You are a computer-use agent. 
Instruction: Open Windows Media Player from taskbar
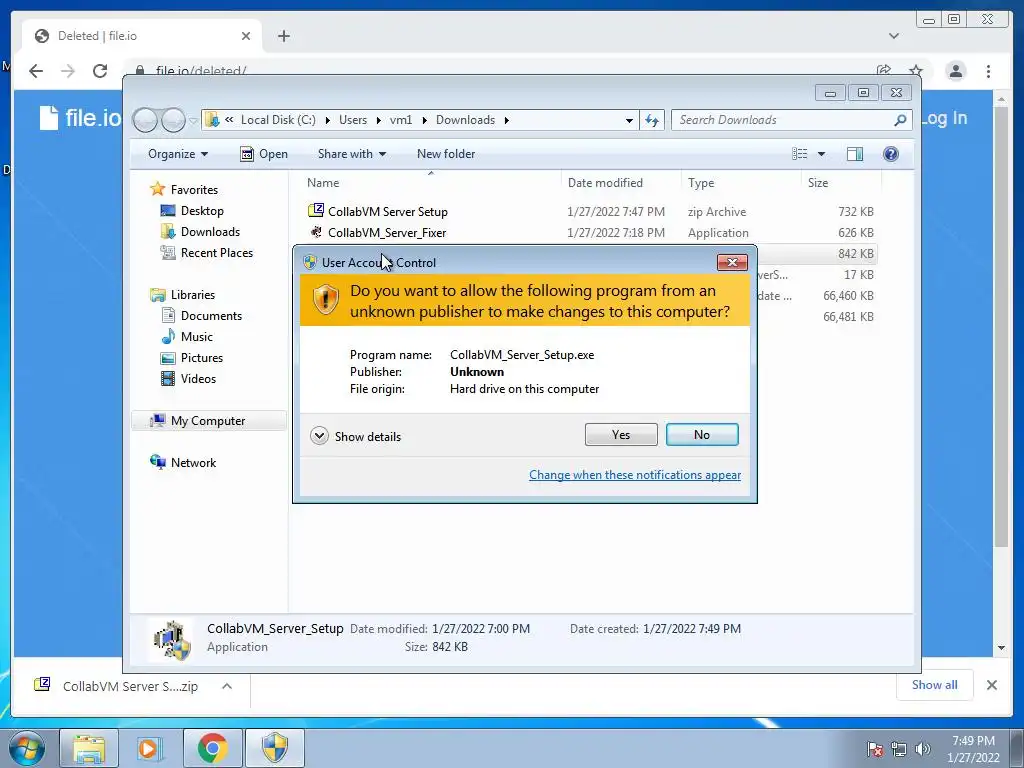(x=150, y=748)
